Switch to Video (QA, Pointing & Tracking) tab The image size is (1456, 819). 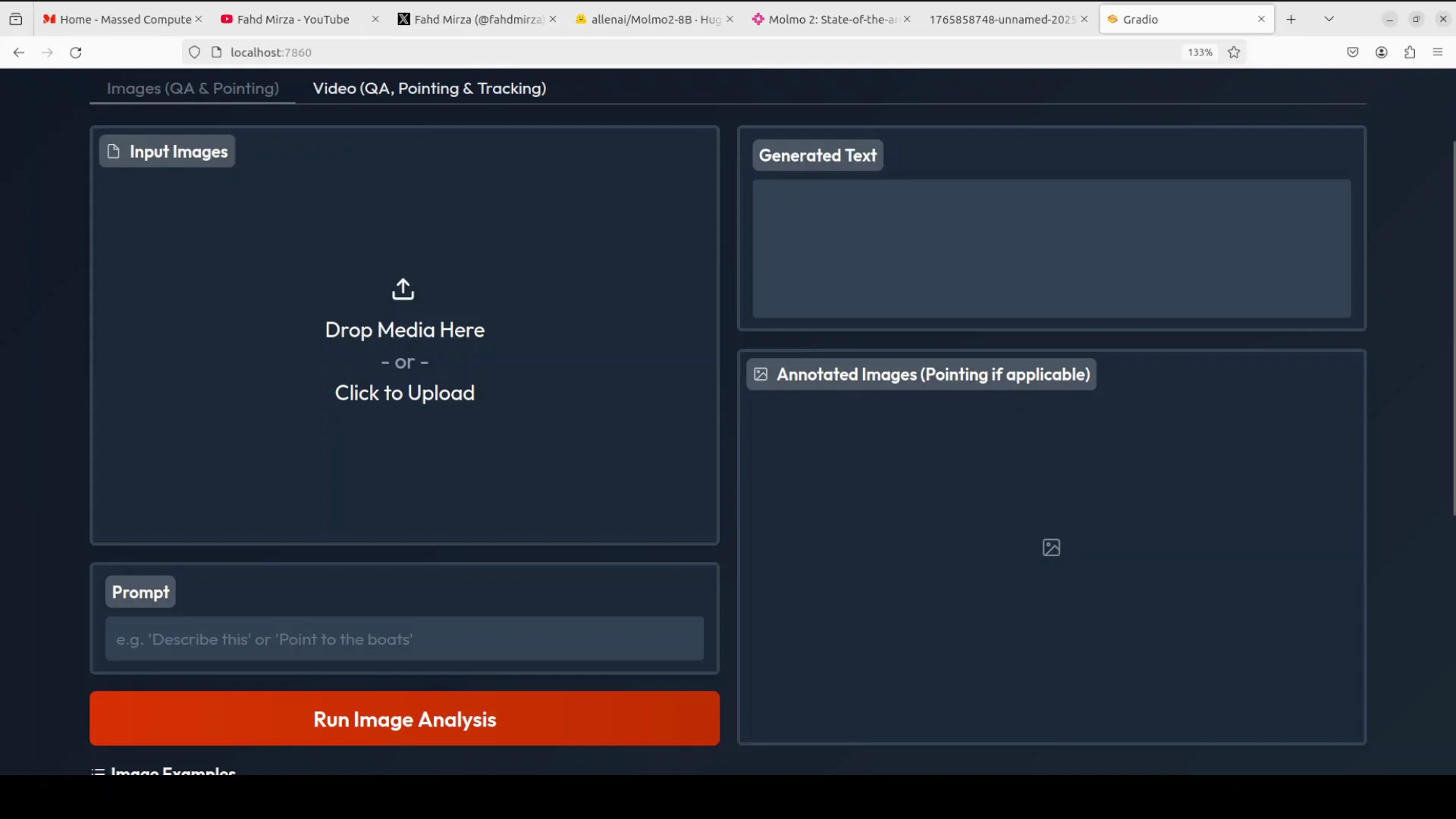click(x=429, y=88)
